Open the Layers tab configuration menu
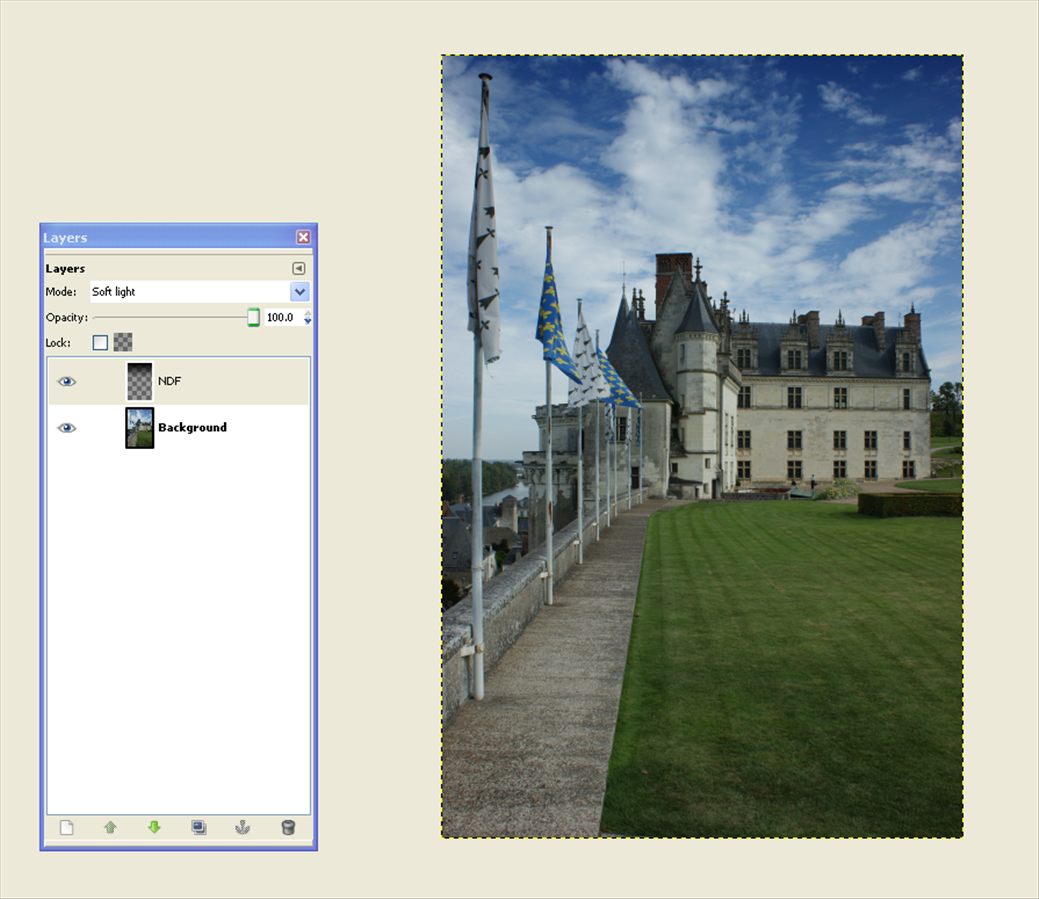The height and width of the screenshot is (899, 1039). 299,268
